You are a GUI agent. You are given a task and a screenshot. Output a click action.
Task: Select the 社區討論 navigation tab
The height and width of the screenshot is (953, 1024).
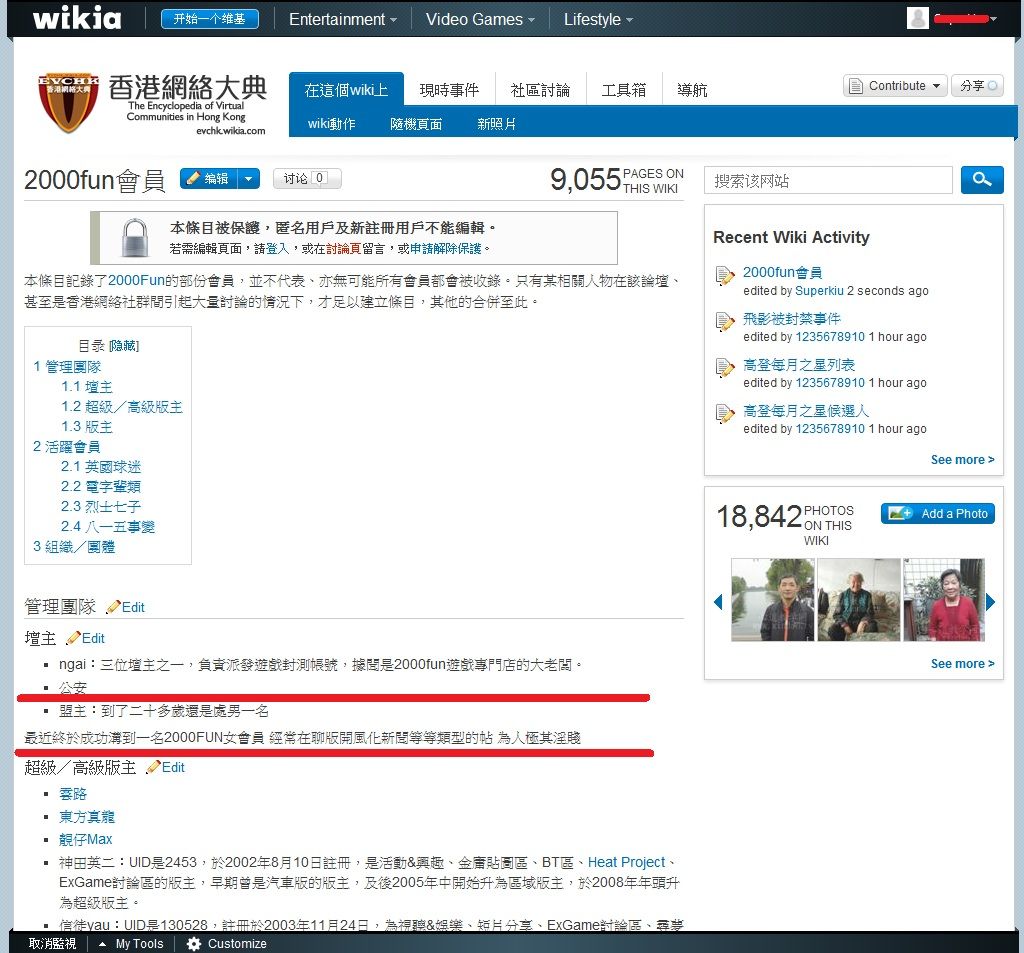tap(540, 90)
